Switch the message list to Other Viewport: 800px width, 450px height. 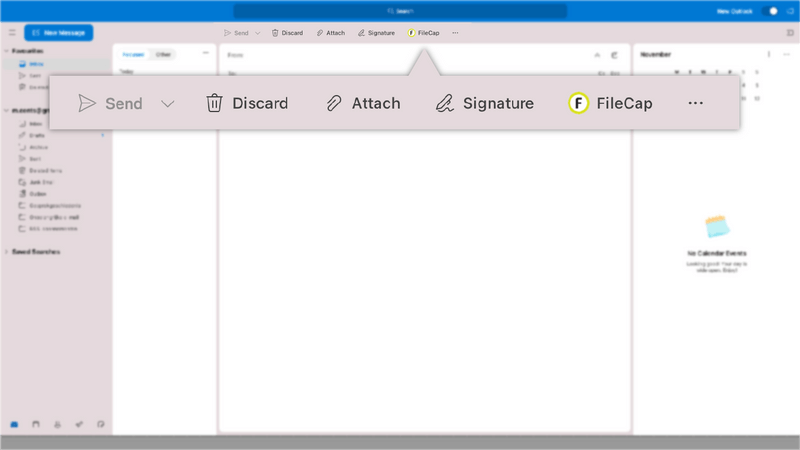[x=163, y=54]
